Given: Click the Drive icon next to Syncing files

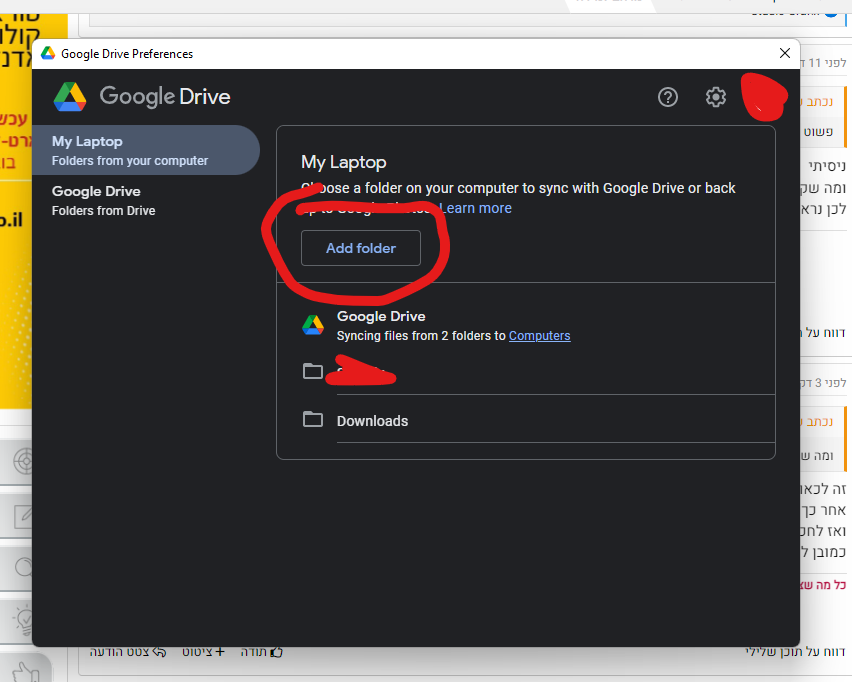Looking at the screenshot, I should pyautogui.click(x=313, y=325).
